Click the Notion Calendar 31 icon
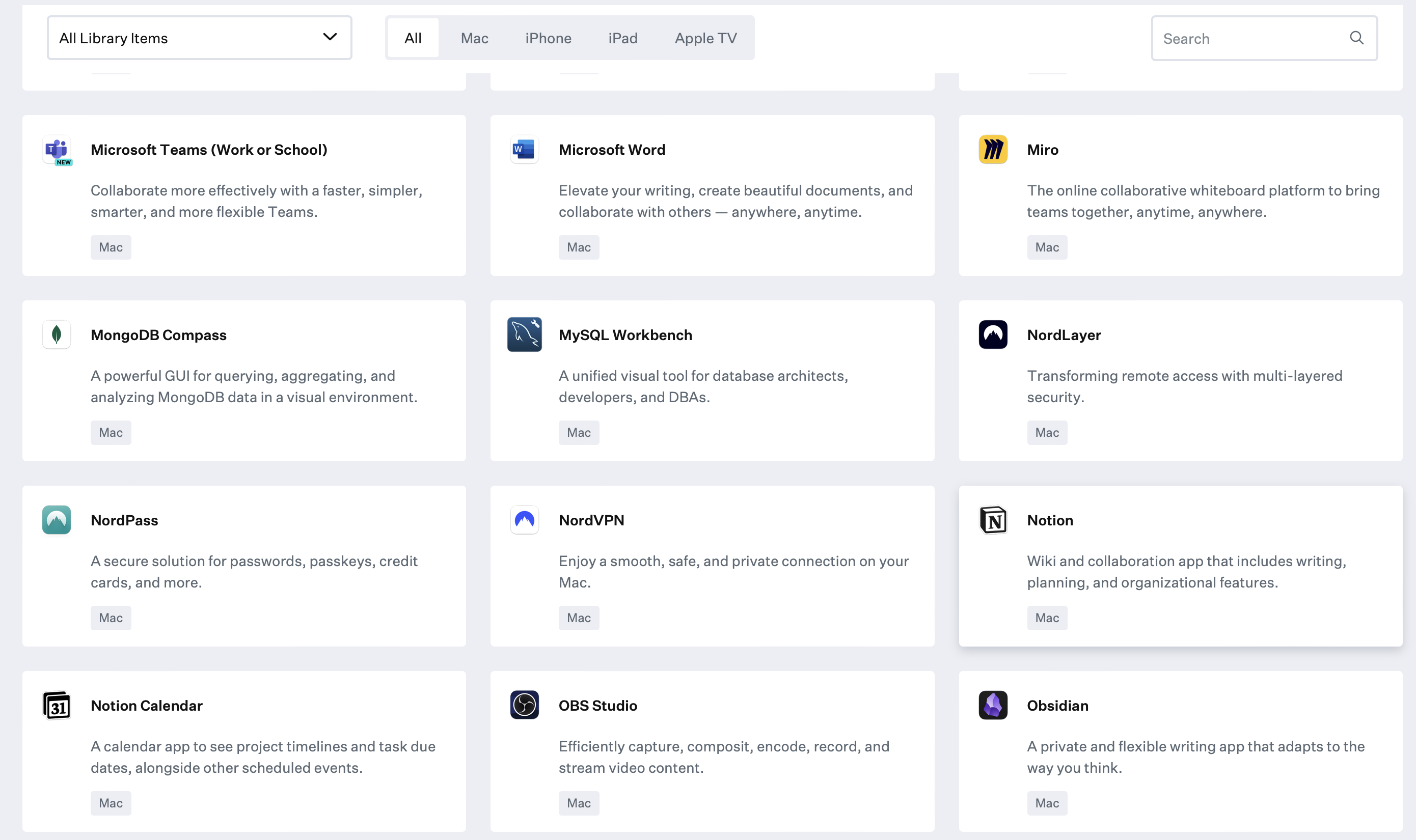The image size is (1416, 840). 56,705
